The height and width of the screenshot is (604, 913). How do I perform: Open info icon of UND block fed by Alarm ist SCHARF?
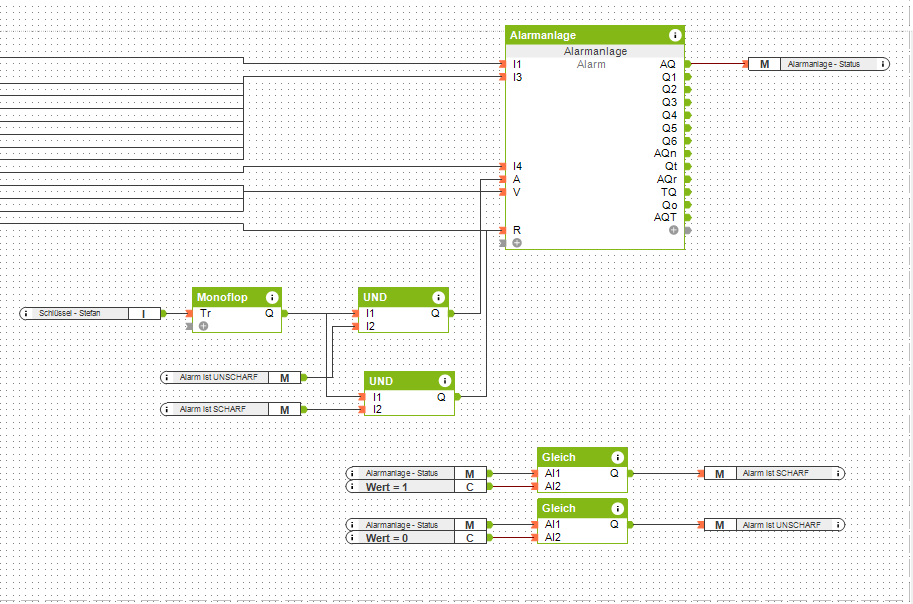(444, 382)
